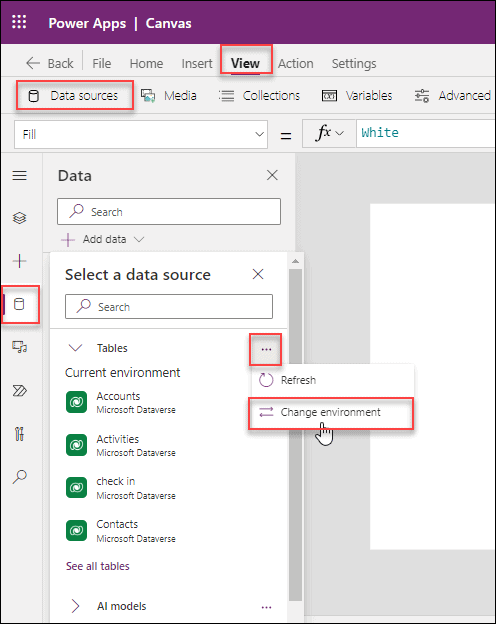Open the Advanced tools icon in left rail
The height and width of the screenshot is (624, 496).
click(x=20, y=434)
